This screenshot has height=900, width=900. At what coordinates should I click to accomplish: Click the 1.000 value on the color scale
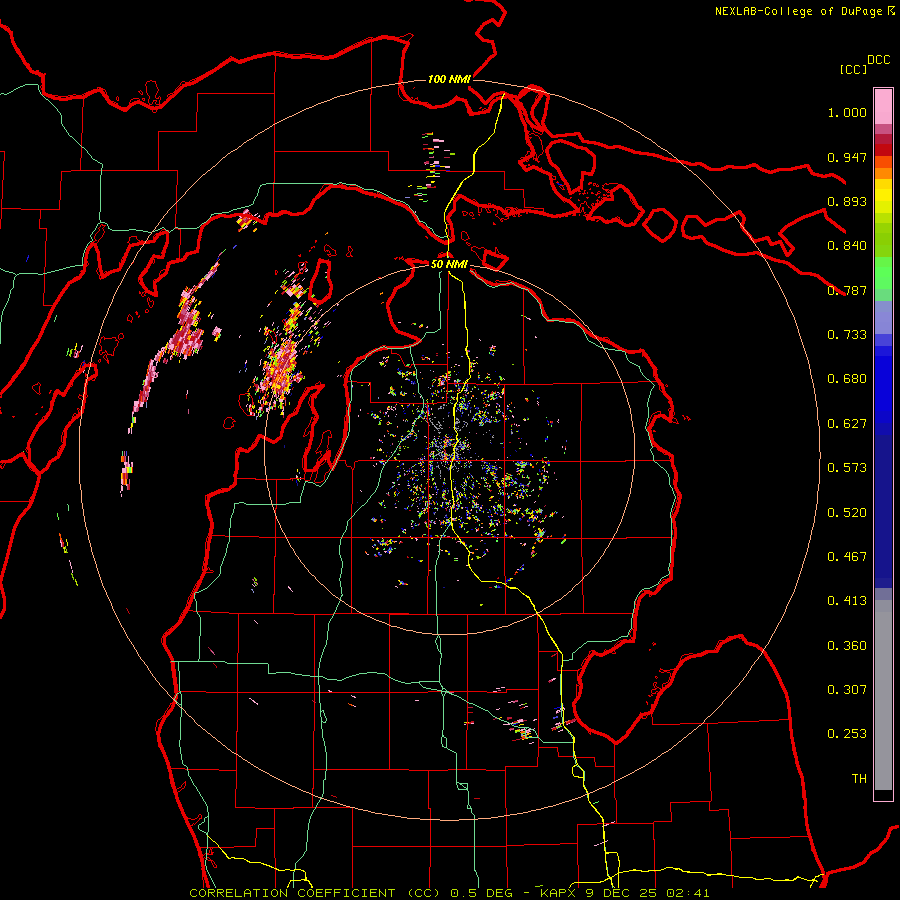(847, 112)
